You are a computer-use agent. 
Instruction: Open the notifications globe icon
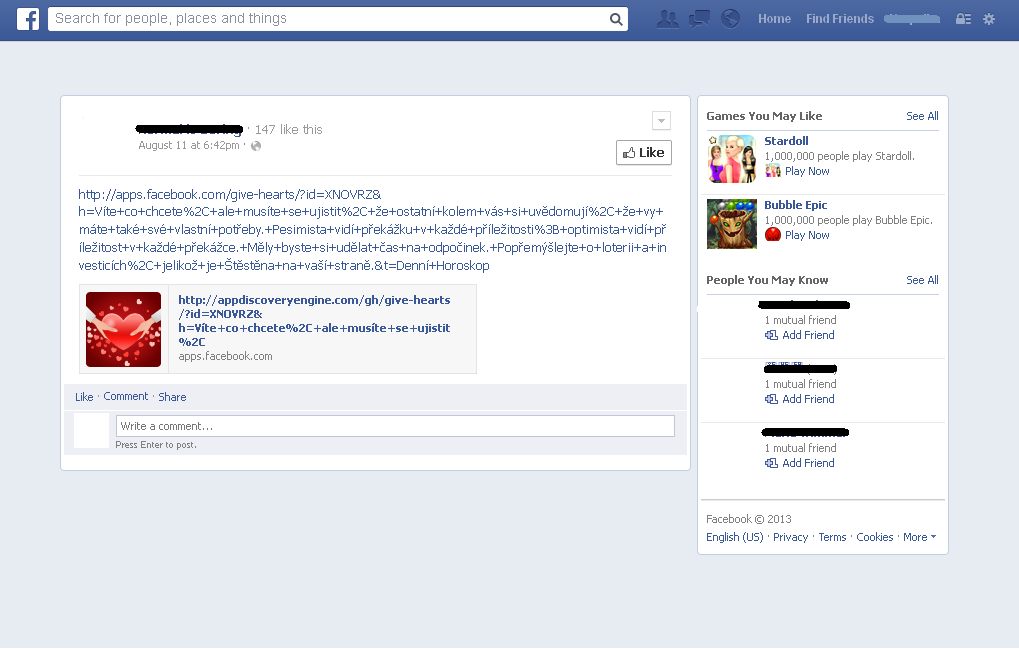click(x=730, y=18)
